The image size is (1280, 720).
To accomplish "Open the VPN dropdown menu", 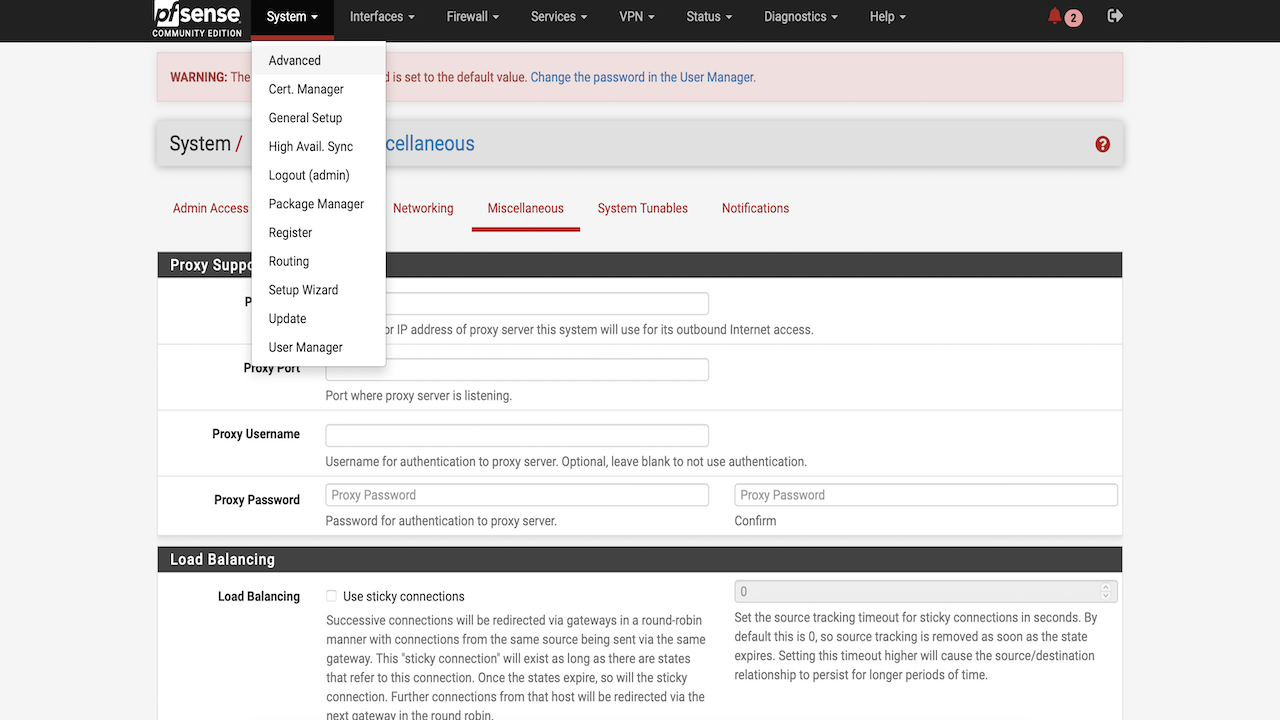I will pyautogui.click(x=637, y=17).
